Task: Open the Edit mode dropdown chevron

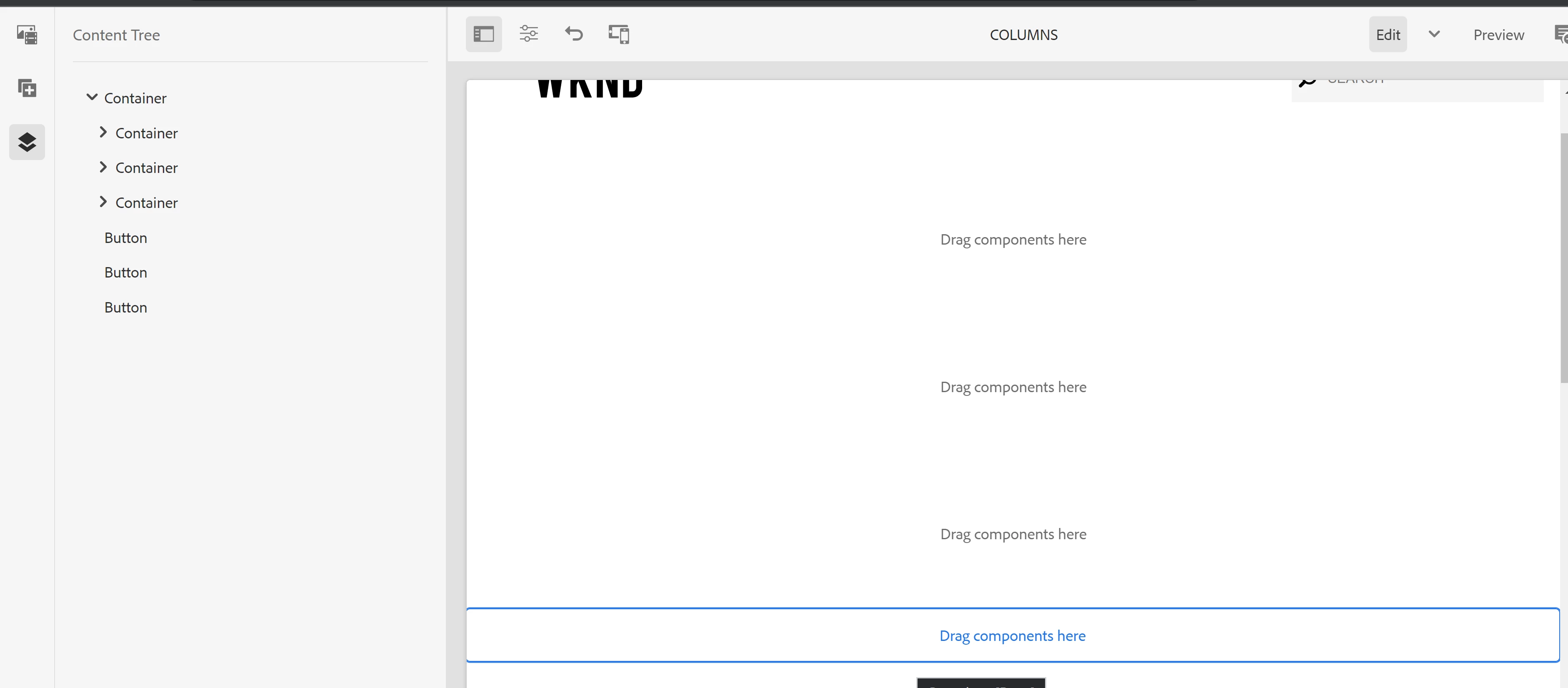Action: click(x=1433, y=34)
